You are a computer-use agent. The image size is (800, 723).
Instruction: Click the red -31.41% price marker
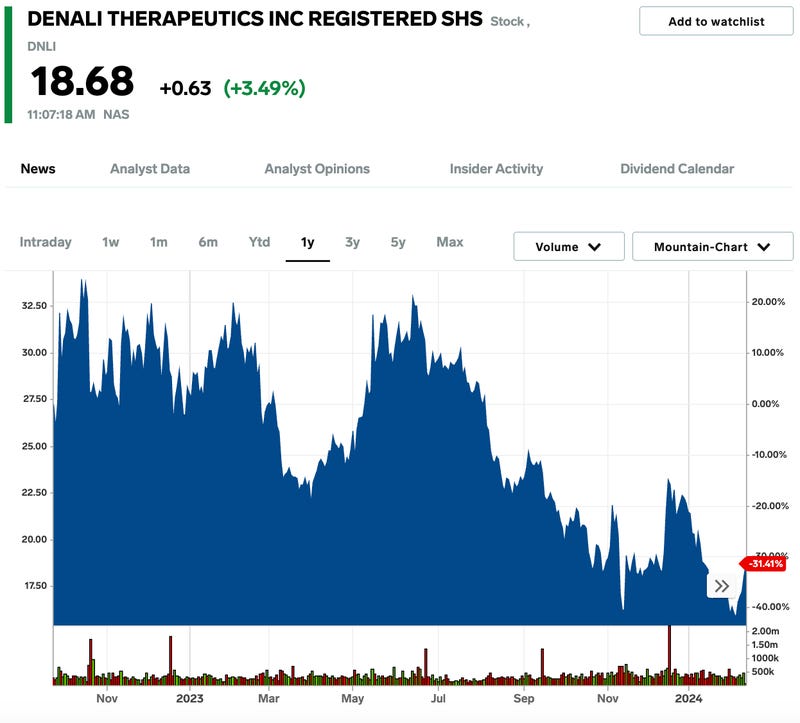click(x=769, y=564)
